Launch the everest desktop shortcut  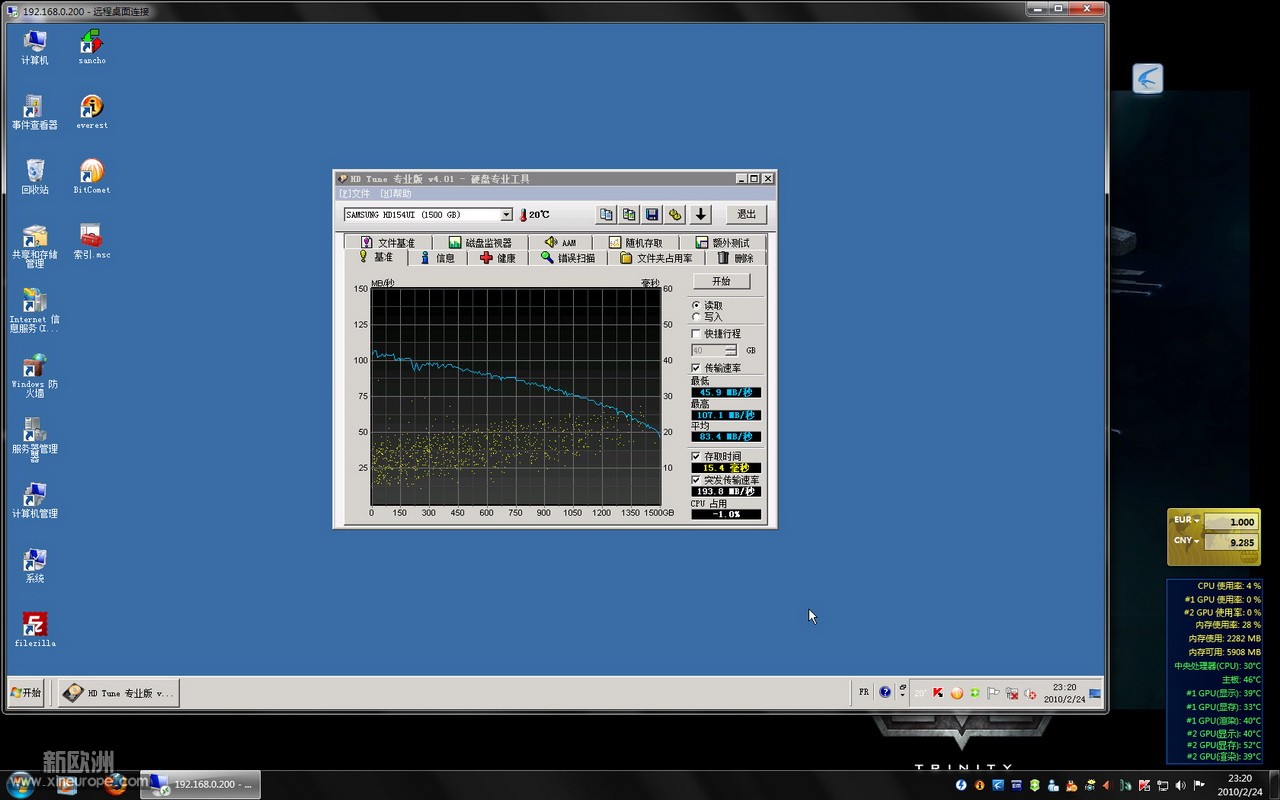click(92, 112)
